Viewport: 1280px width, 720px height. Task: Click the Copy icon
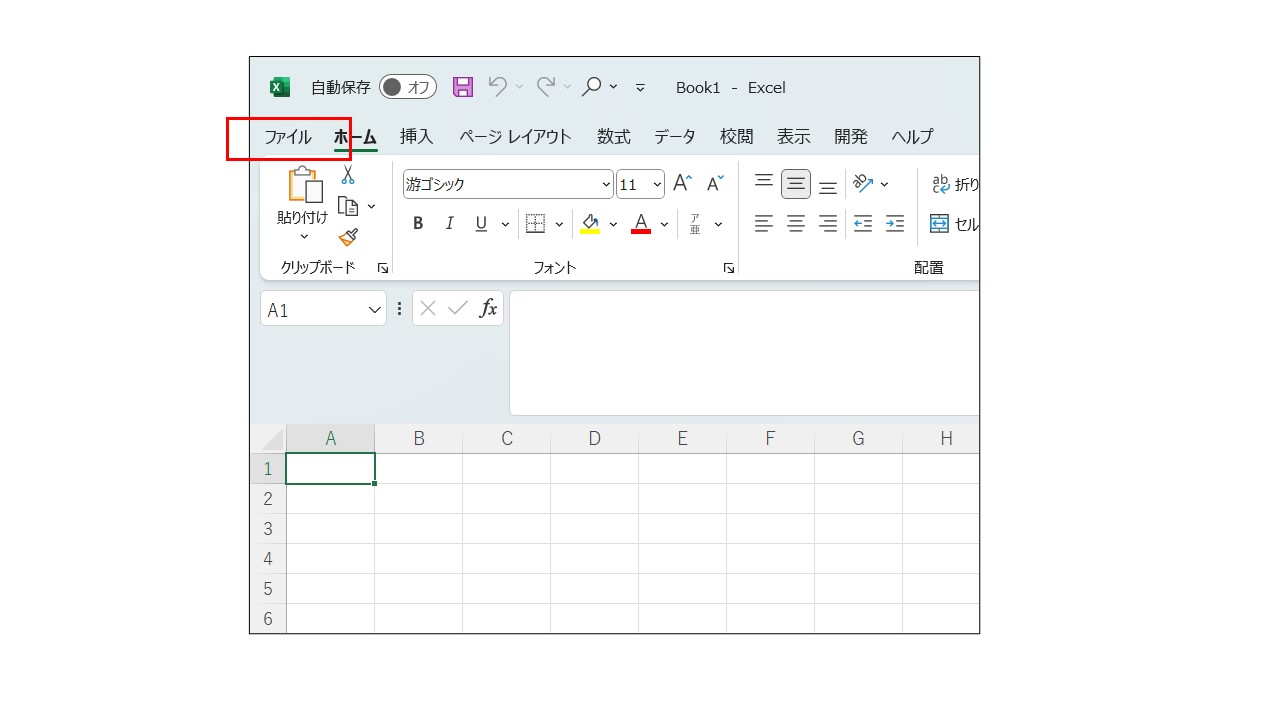pyautogui.click(x=348, y=206)
